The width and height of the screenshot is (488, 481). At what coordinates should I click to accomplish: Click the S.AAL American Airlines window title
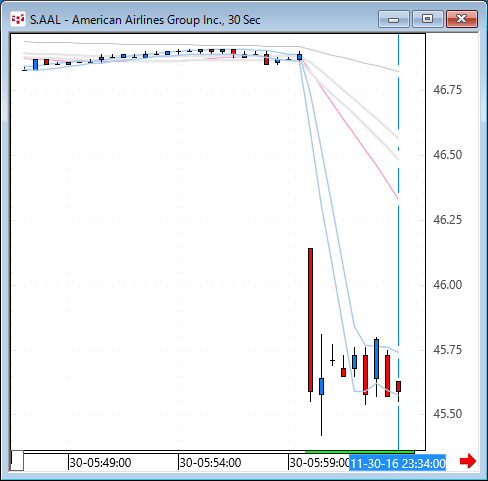click(145, 20)
